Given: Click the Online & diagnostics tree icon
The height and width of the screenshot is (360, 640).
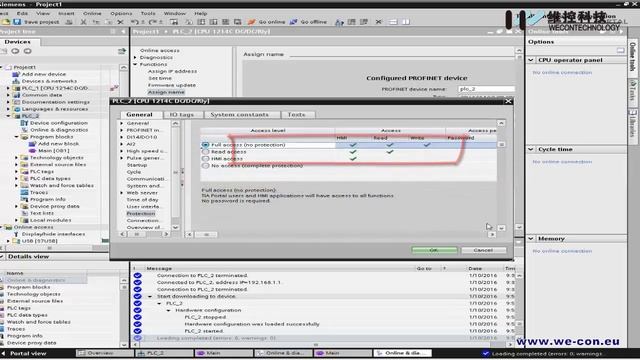Looking at the screenshot, I should 24,130.
